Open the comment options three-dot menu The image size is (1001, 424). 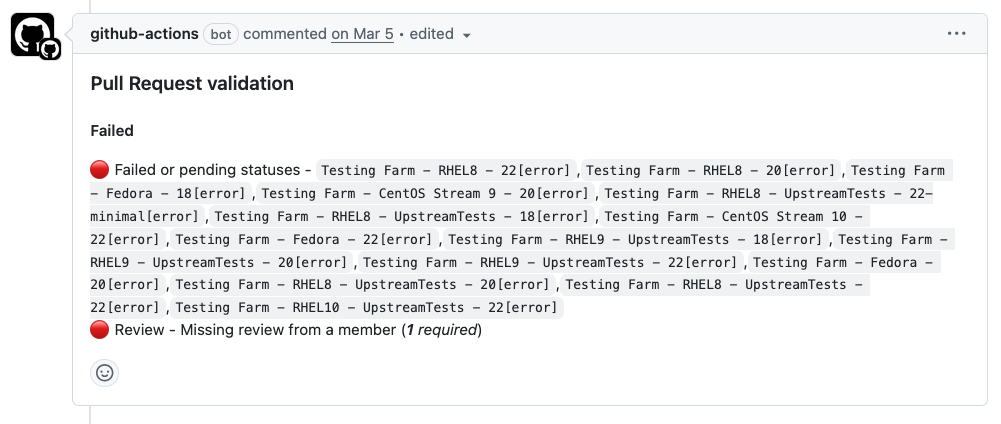coord(957,34)
